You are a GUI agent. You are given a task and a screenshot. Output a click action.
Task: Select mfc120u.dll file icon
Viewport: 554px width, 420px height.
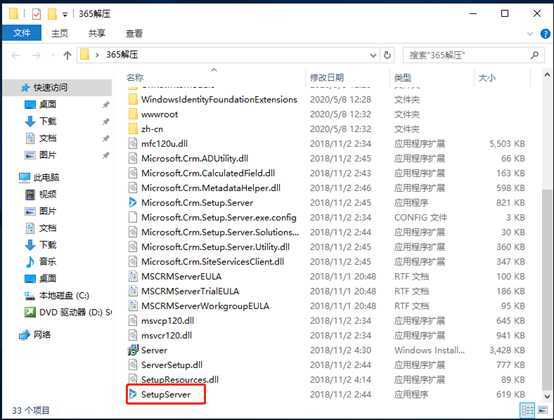tap(133, 143)
